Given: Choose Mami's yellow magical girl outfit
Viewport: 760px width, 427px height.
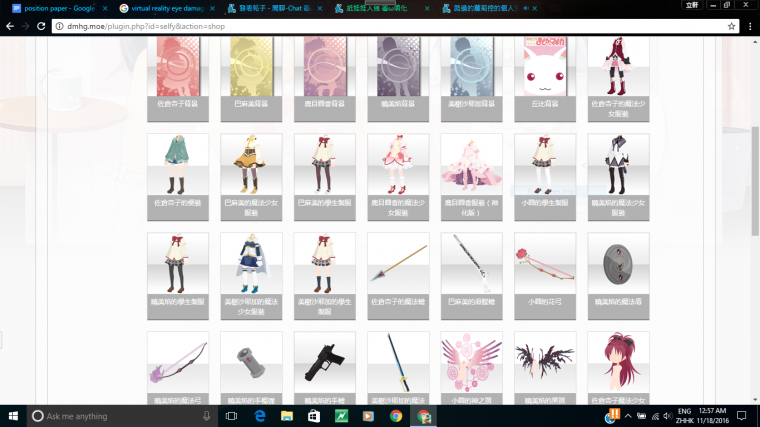Looking at the screenshot, I should pos(251,177).
